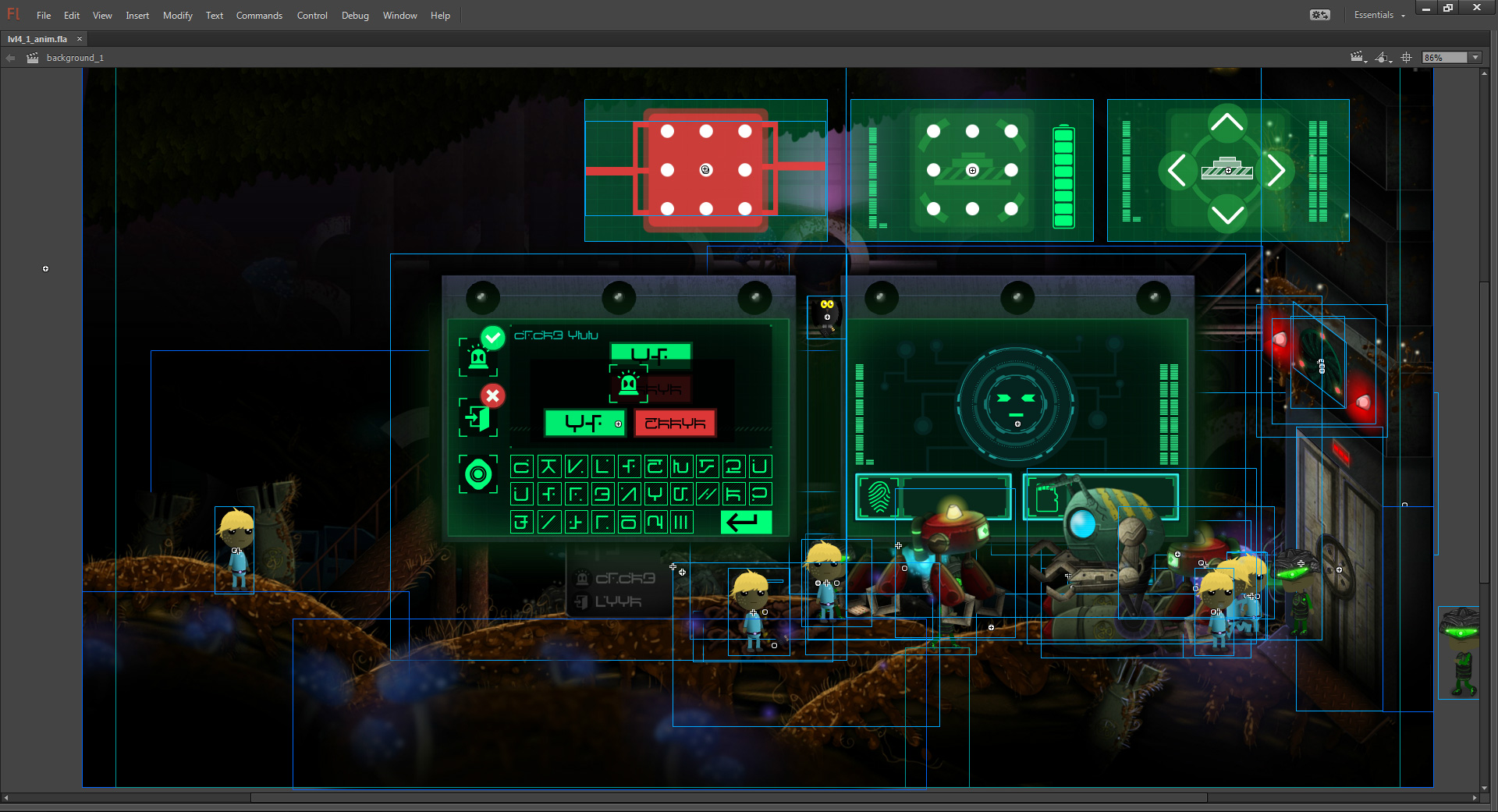Select the alarm siren icon beside the checkmark
This screenshot has height=812, width=1498.
click(x=477, y=358)
